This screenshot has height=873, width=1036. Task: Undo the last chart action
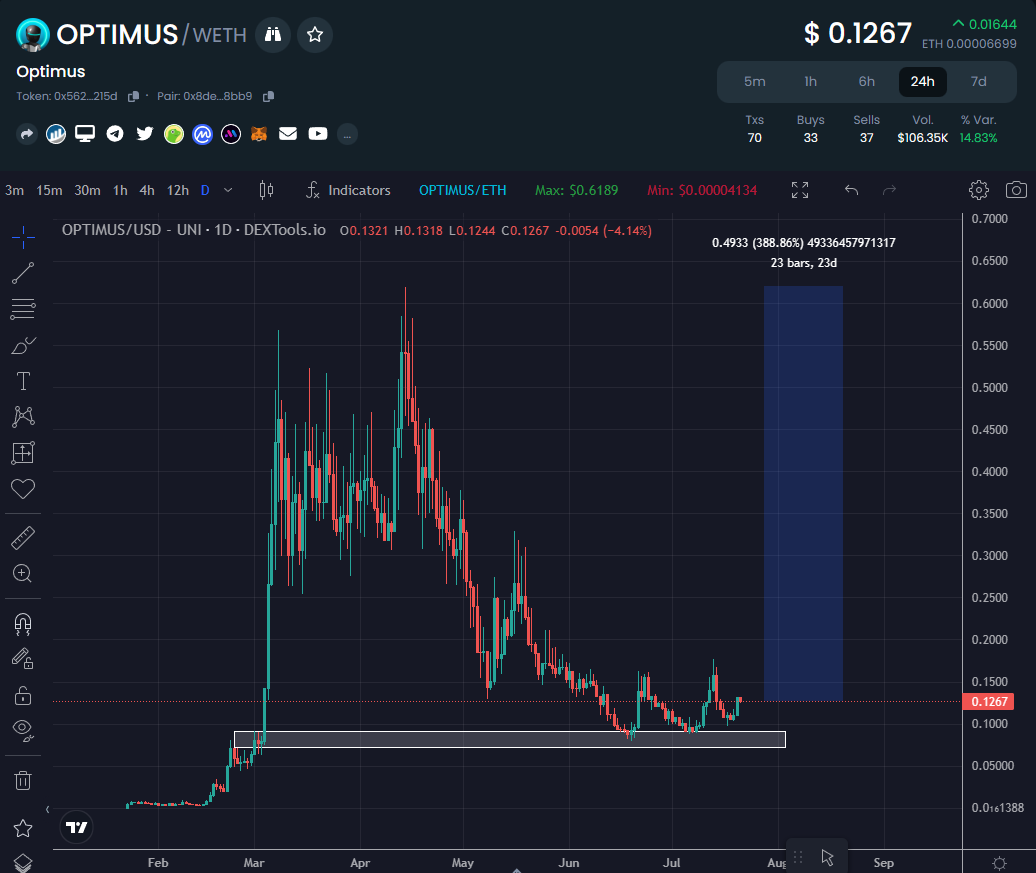click(x=852, y=190)
